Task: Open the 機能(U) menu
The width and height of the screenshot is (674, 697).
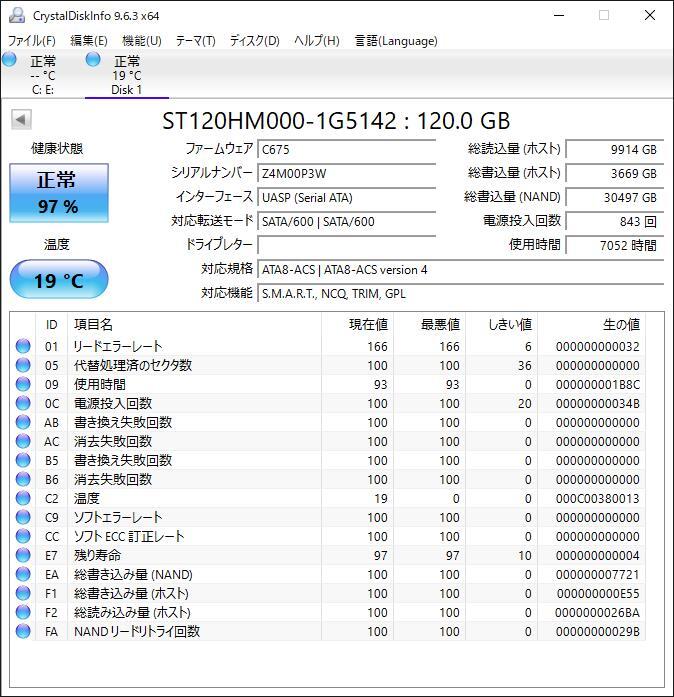Action: pyautogui.click(x=142, y=41)
